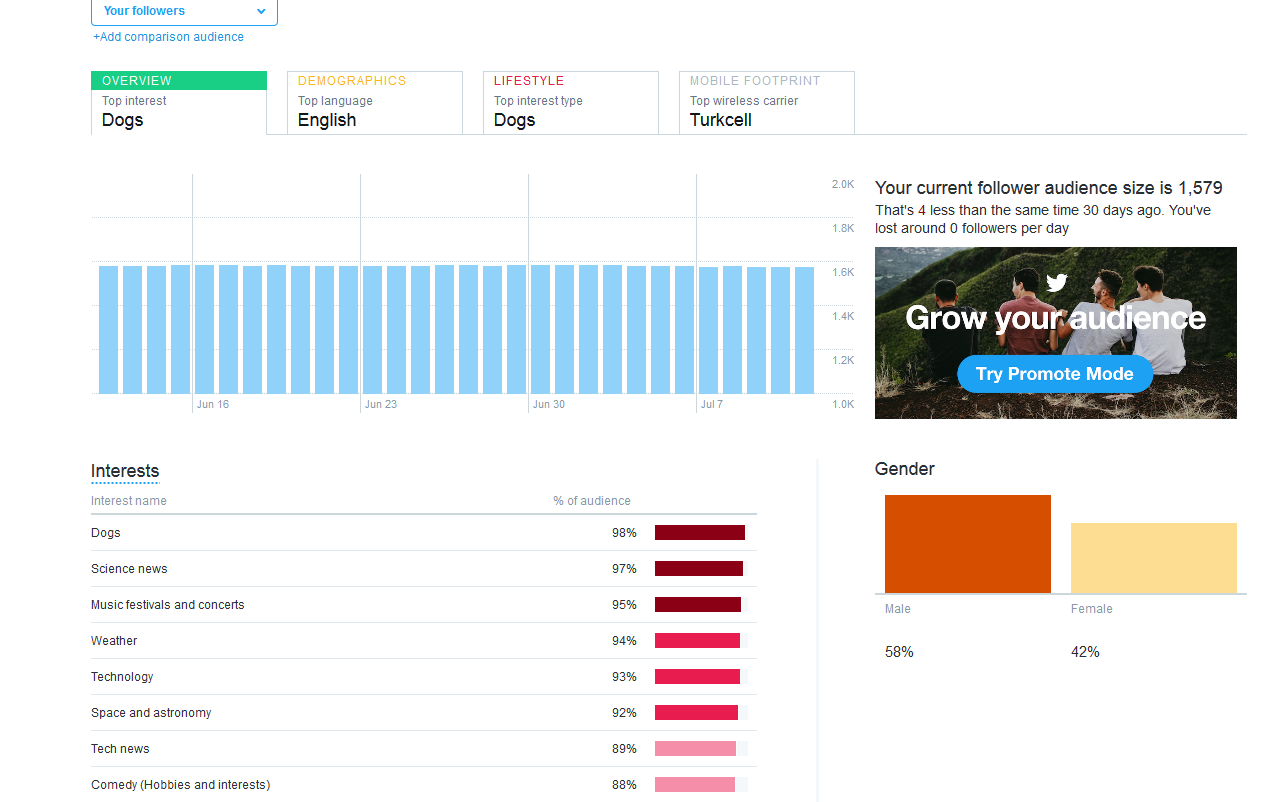
Task: Open the Your followers audience dropdown
Action: tap(184, 12)
